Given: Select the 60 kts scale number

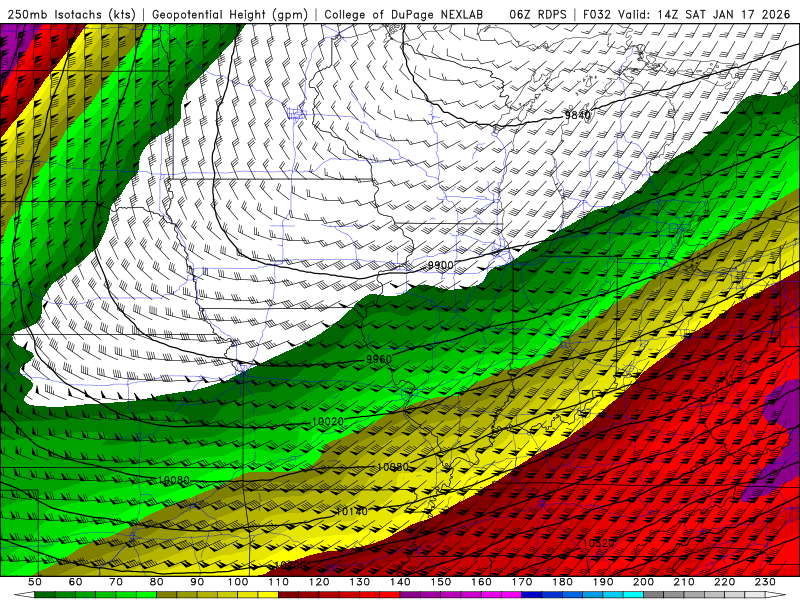Looking at the screenshot, I should [x=75, y=582].
